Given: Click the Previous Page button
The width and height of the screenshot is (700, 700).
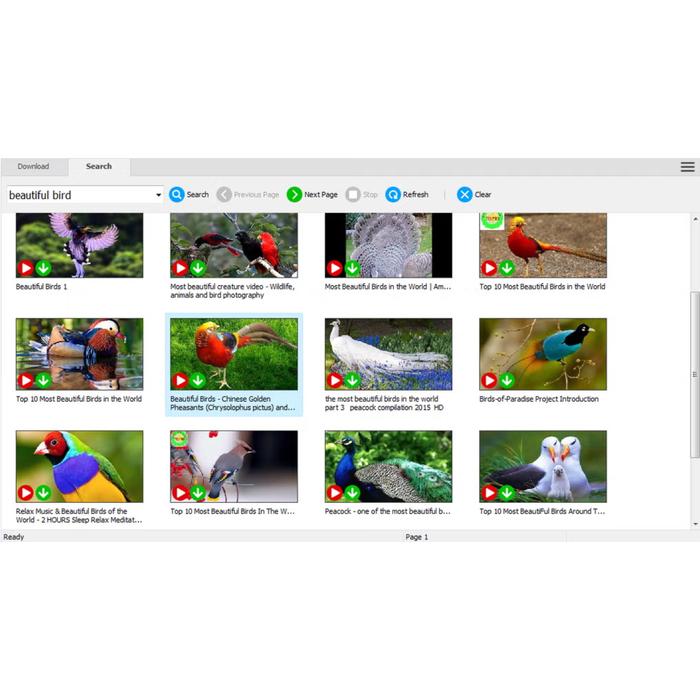Looking at the screenshot, I should [x=248, y=195].
